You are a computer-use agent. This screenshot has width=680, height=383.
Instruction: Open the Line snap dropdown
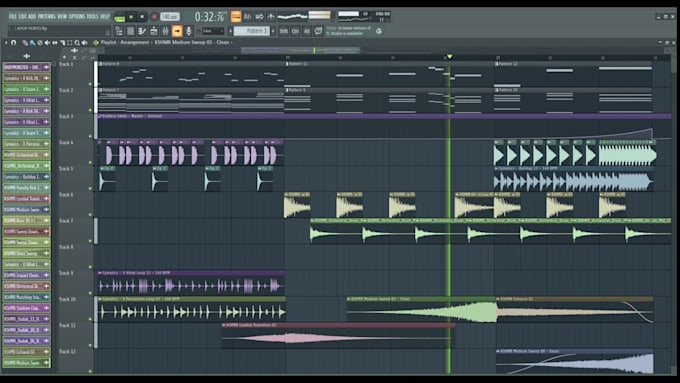[x=213, y=31]
